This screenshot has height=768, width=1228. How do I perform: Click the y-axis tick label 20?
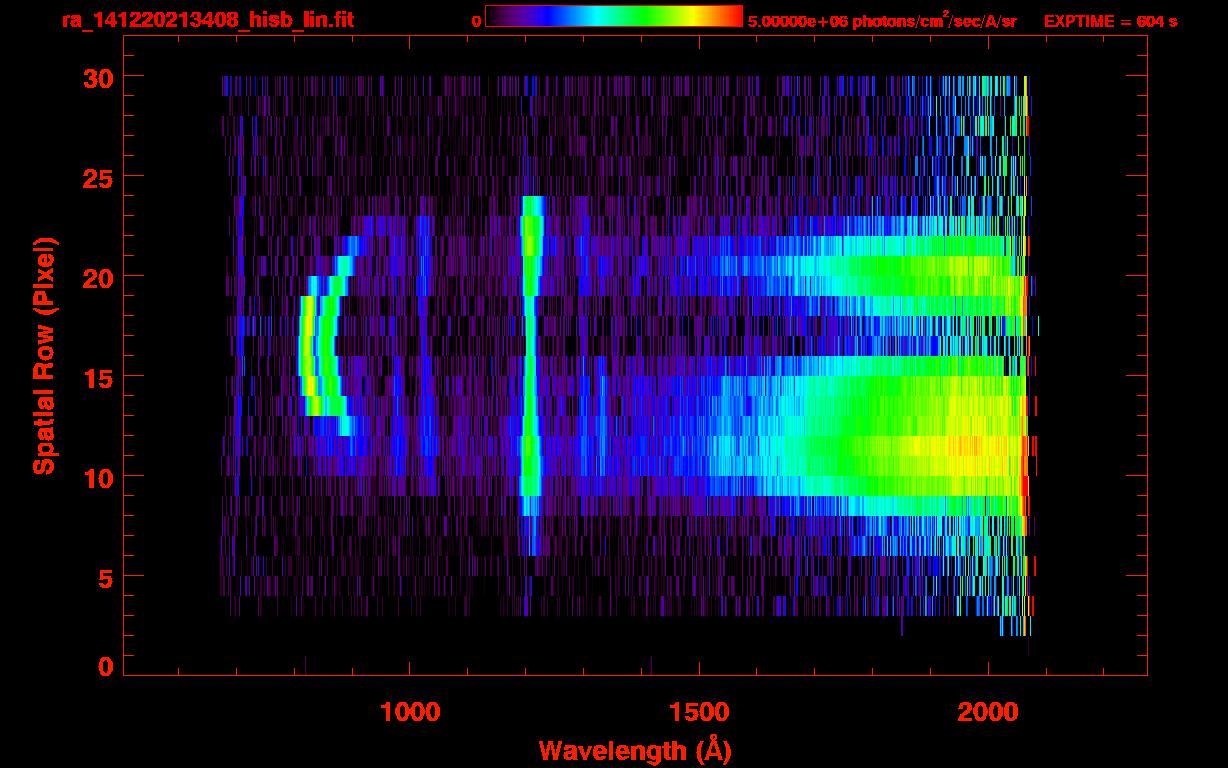pyautogui.click(x=98, y=277)
